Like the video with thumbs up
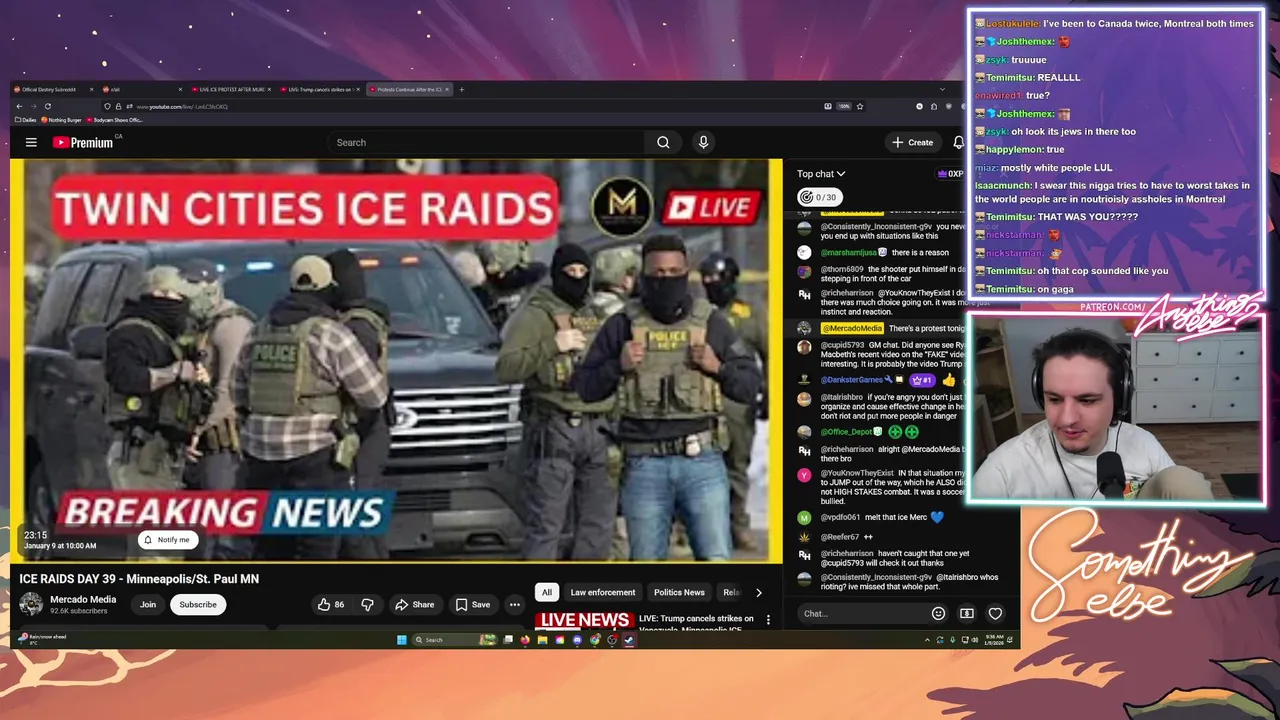This screenshot has height=720, width=1280. click(x=330, y=604)
